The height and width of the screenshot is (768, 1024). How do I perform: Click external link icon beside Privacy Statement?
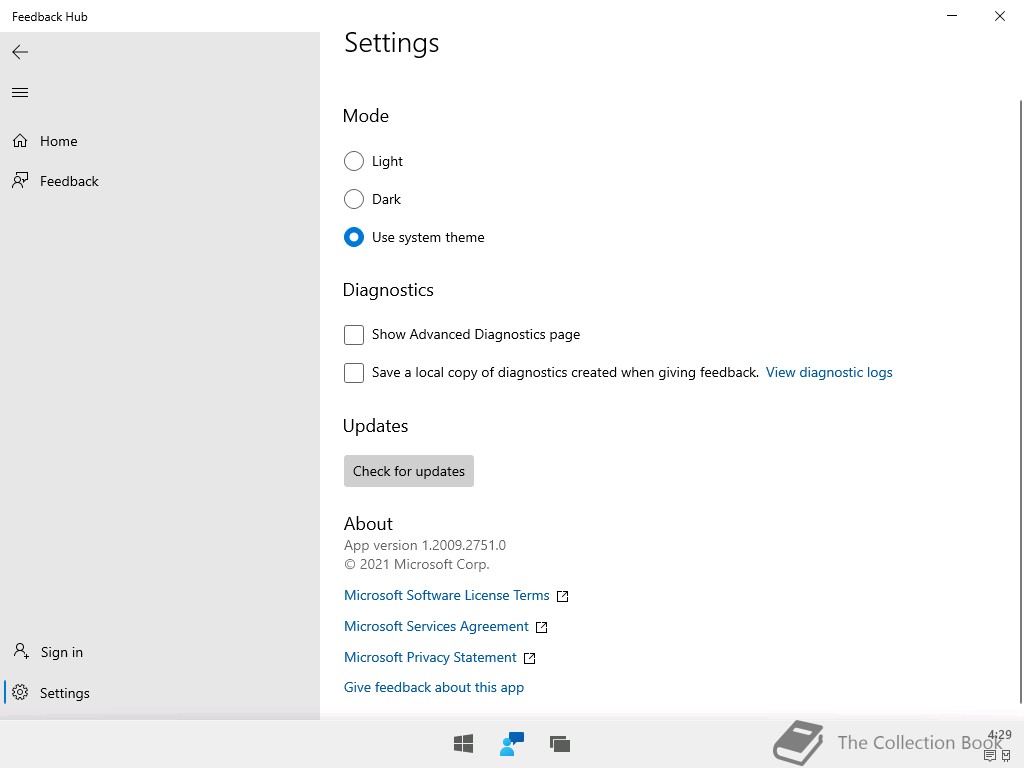pos(530,658)
